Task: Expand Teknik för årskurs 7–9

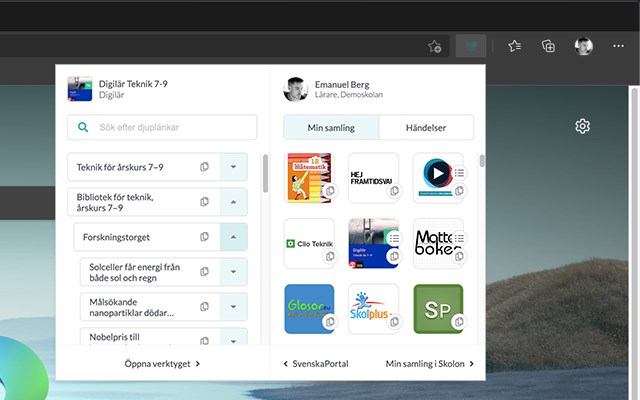Action: point(233,167)
